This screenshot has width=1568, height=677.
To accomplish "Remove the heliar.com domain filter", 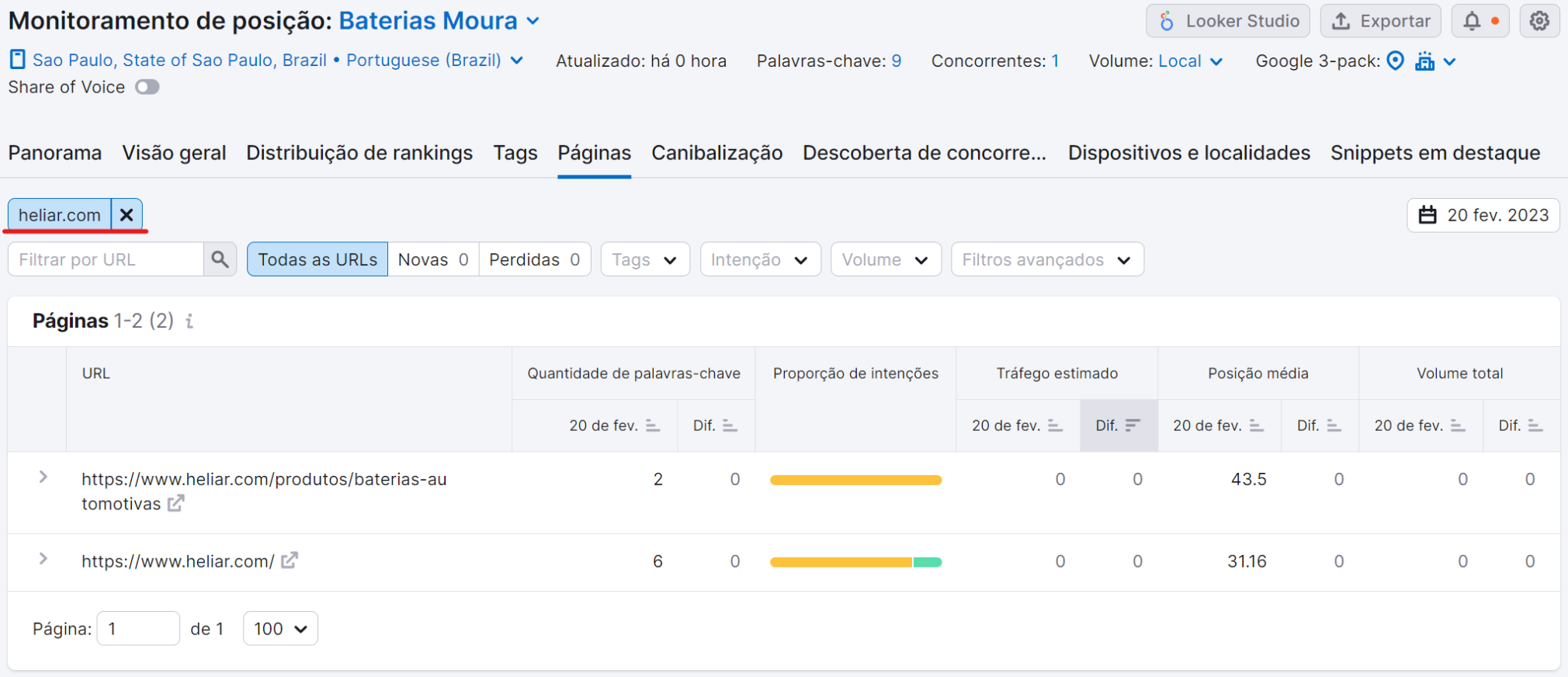I will (x=127, y=215).
